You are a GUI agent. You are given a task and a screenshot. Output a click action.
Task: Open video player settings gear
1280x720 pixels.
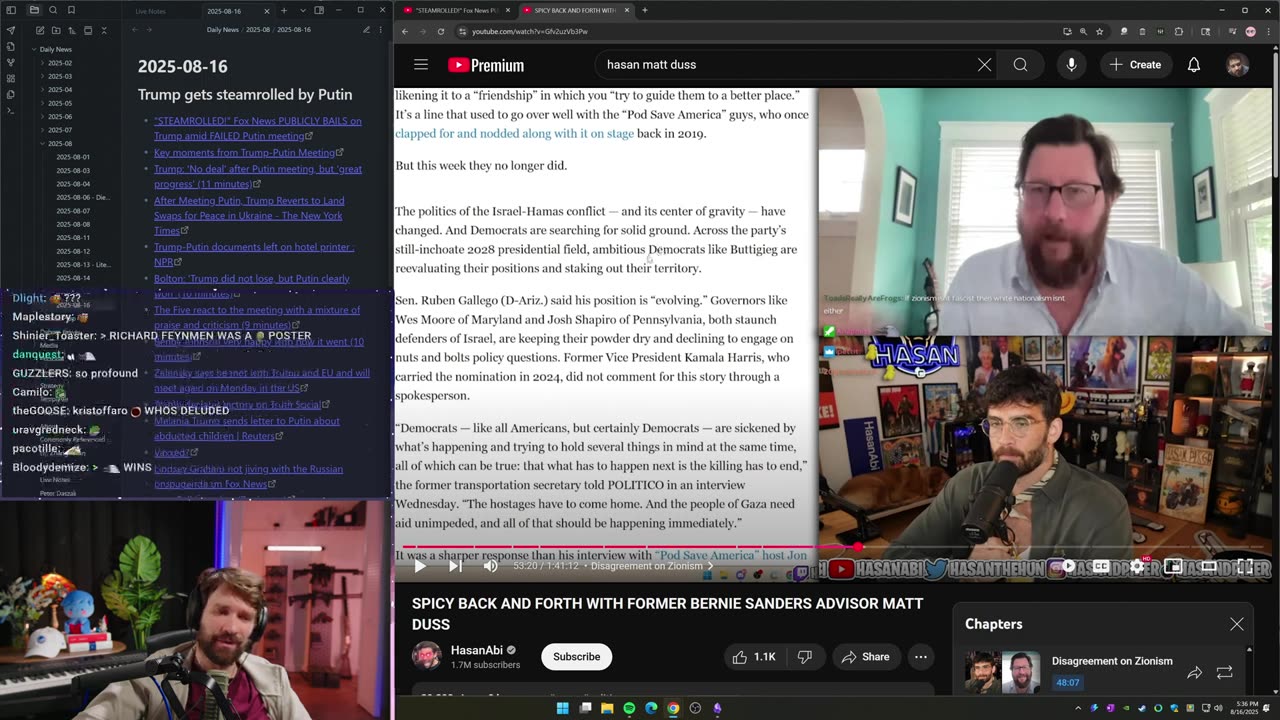(x=1137, y=566)
